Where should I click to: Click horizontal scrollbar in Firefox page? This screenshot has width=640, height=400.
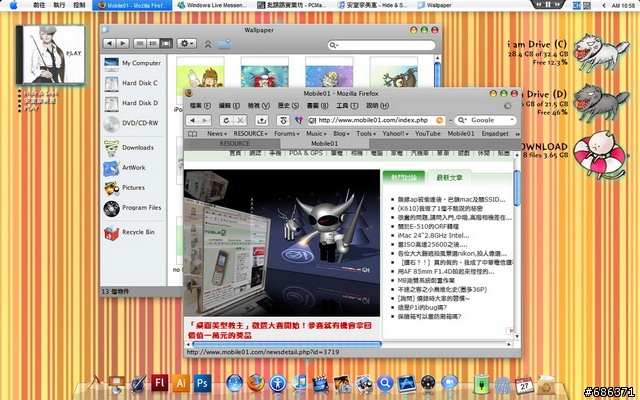click(x=287, y=344)
